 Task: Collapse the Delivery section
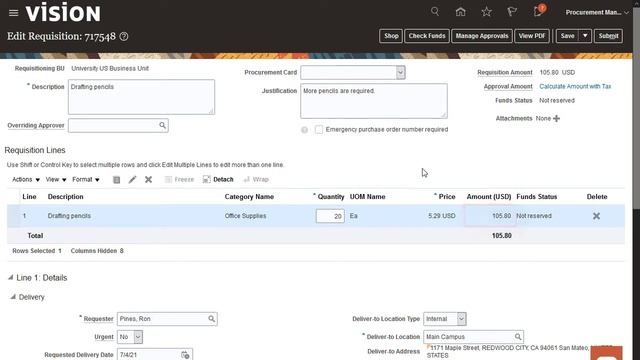13,297
